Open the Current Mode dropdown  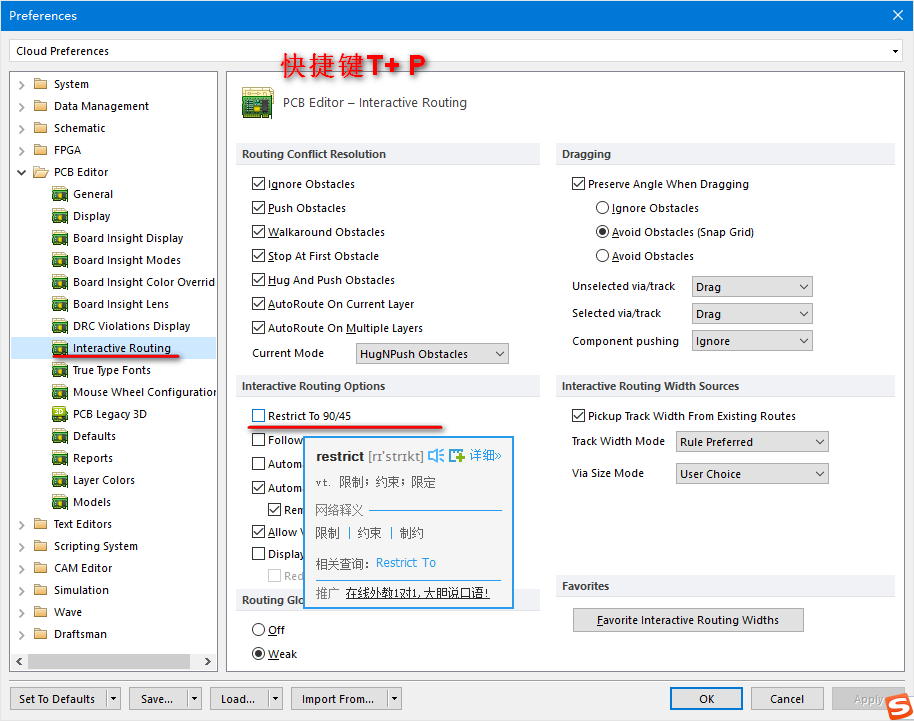click(432, 354)
